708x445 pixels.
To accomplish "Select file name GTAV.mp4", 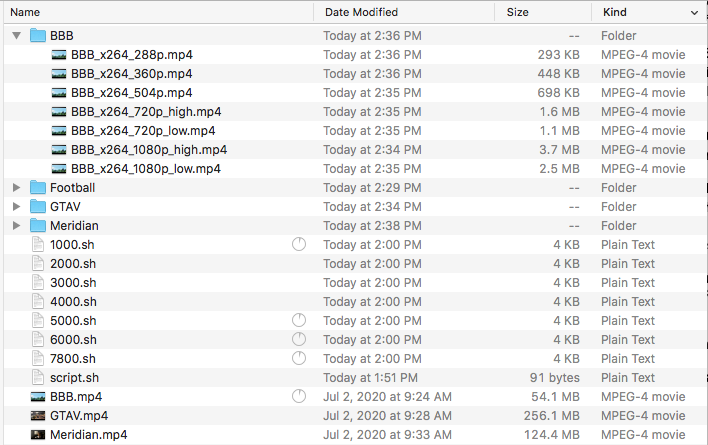I will pos(79,416).
